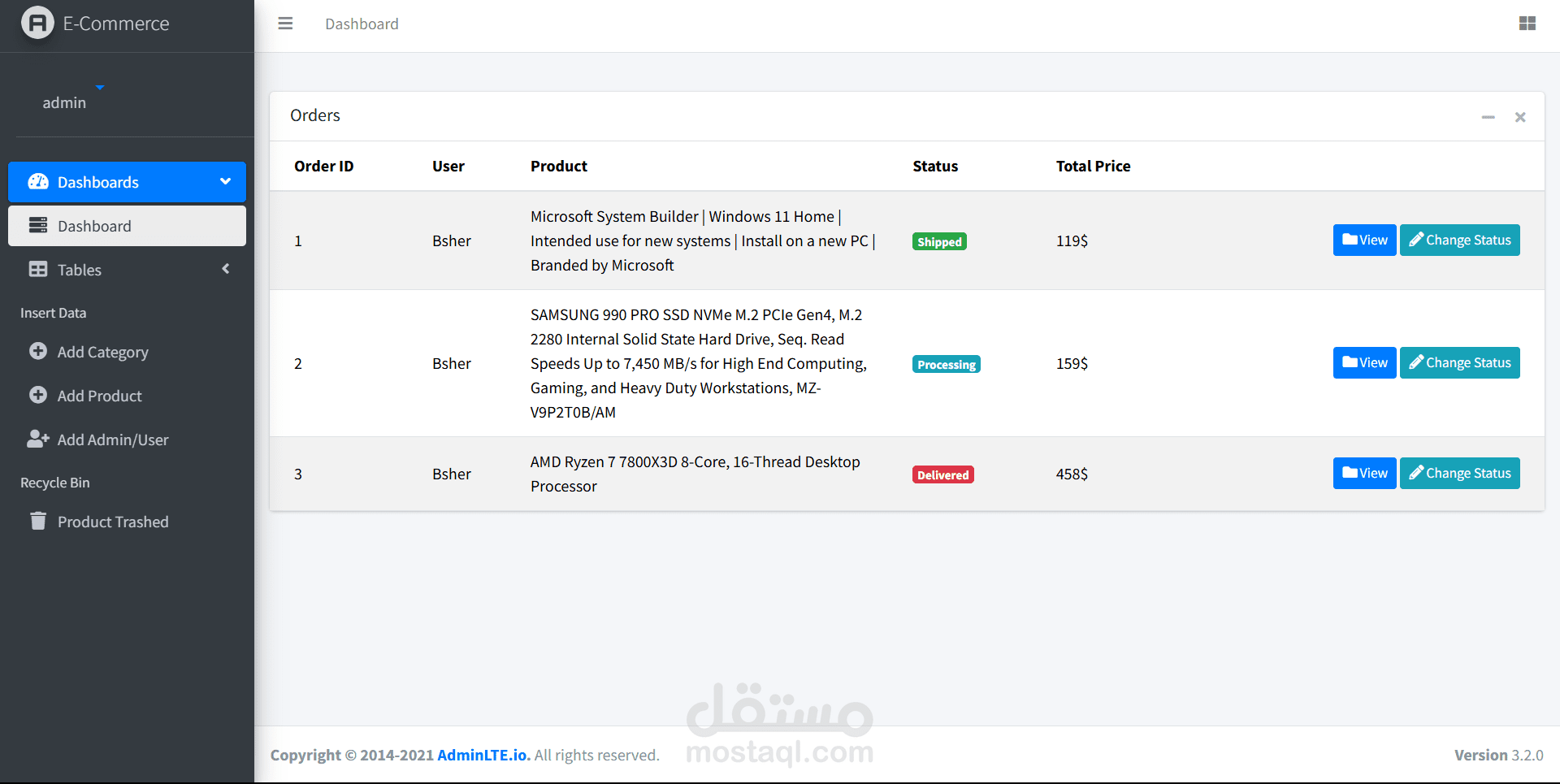Click the Orders card title
Image resolution: width=1560 pixels, height=784 pixels.
[x=315, y=115]
